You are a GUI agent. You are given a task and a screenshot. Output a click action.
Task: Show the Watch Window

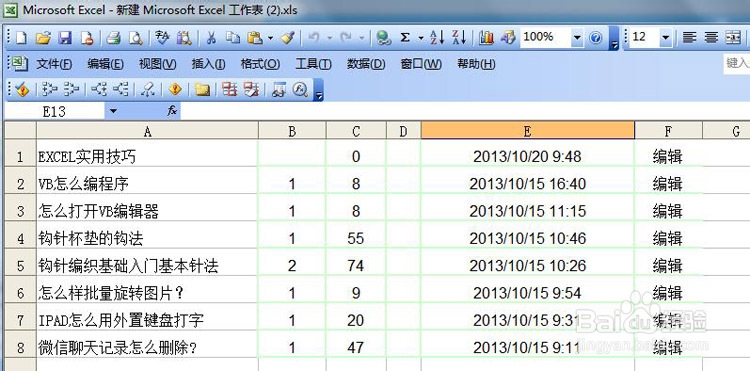coord(279,89)
